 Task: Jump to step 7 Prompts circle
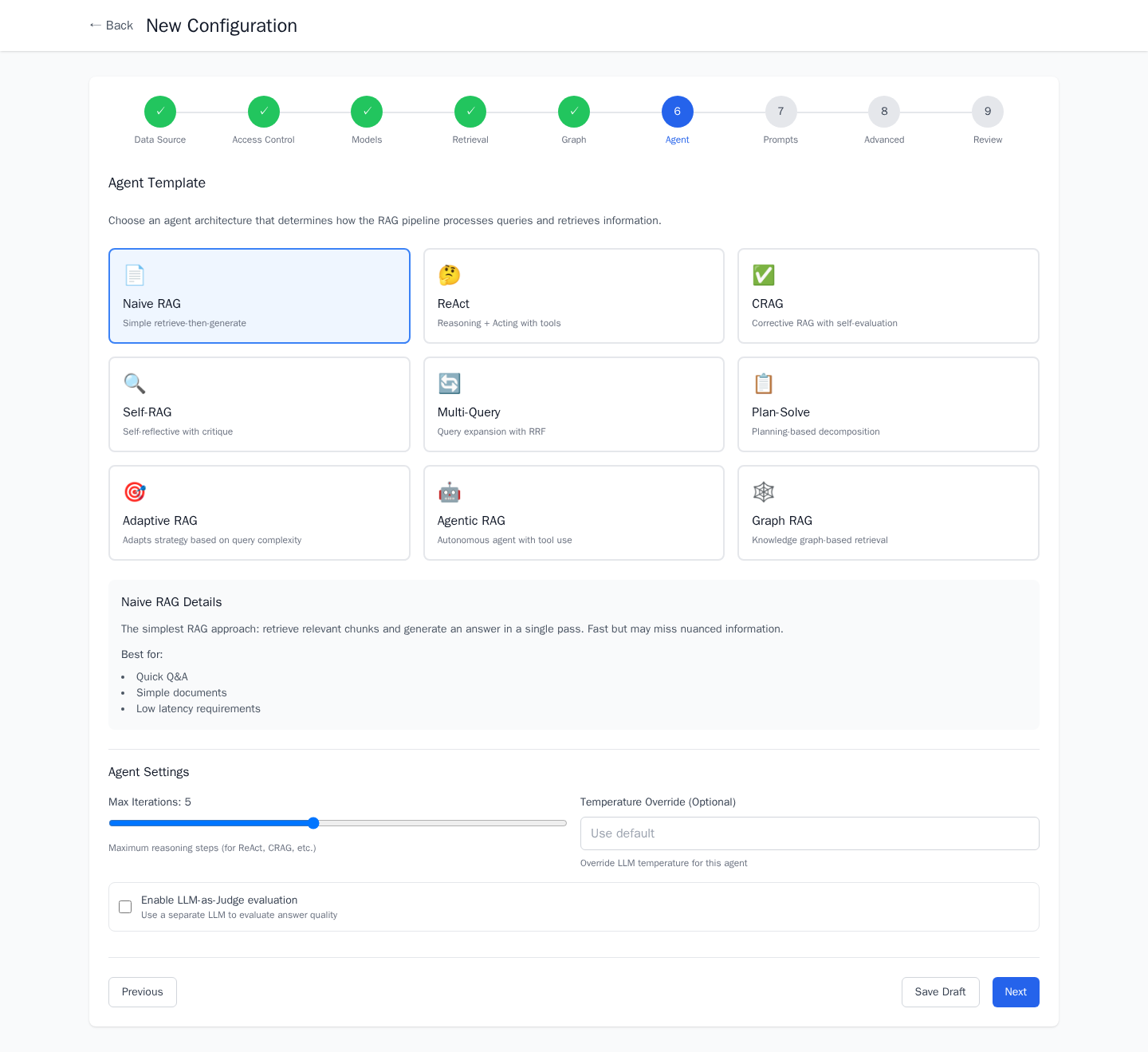tap(780, 112)
